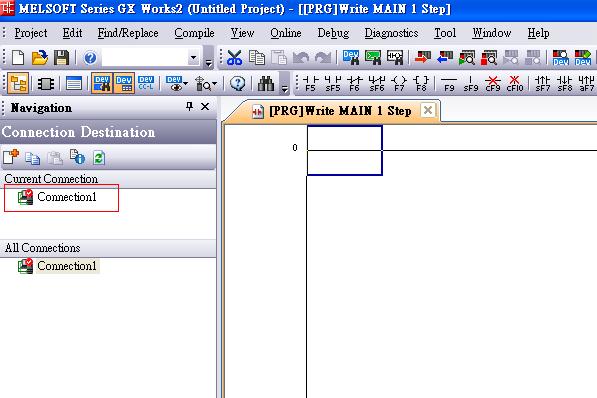The image size is (597, 398).
Task: Click the selected ladder cell at step 0
Action: tap(345, 150)
